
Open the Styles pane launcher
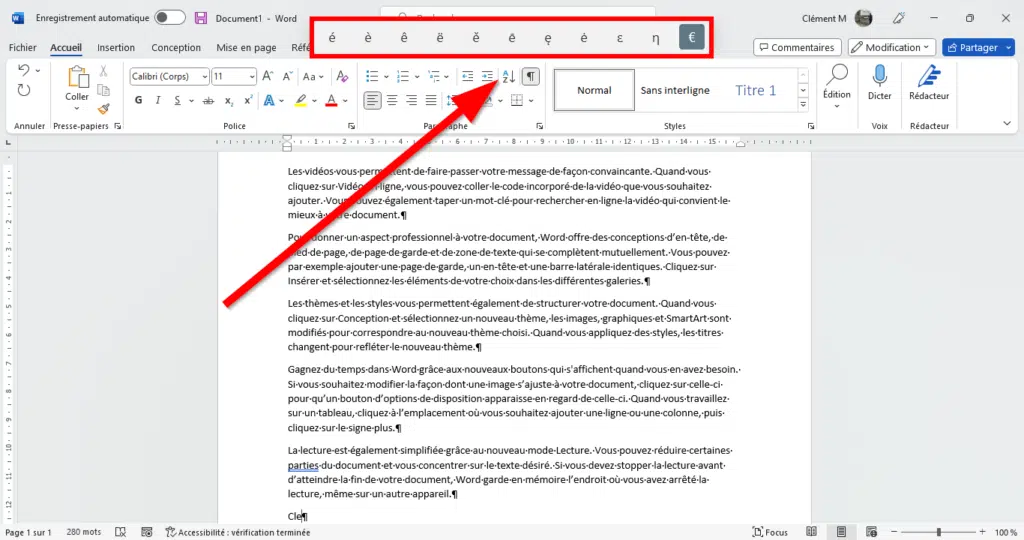[x=810, y=126]
